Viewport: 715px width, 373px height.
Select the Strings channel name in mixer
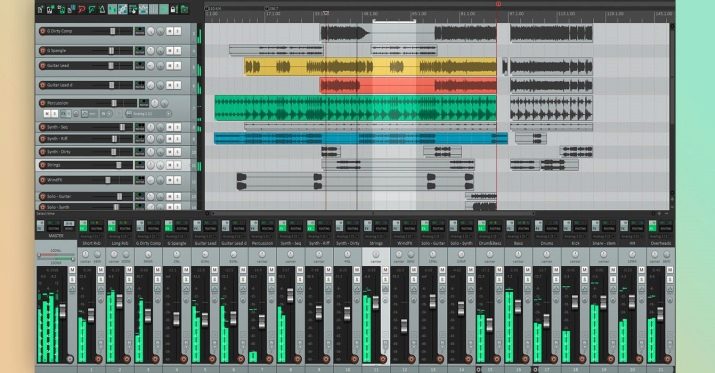pyautogui.click(x=376, y=243)
